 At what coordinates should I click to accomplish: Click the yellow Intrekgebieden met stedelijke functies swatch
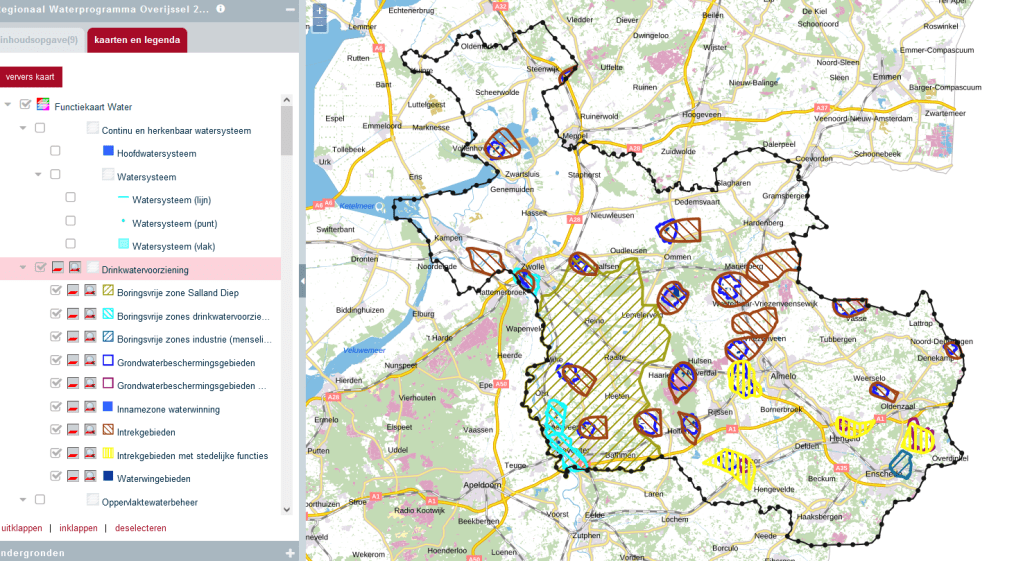coord(108,455)
